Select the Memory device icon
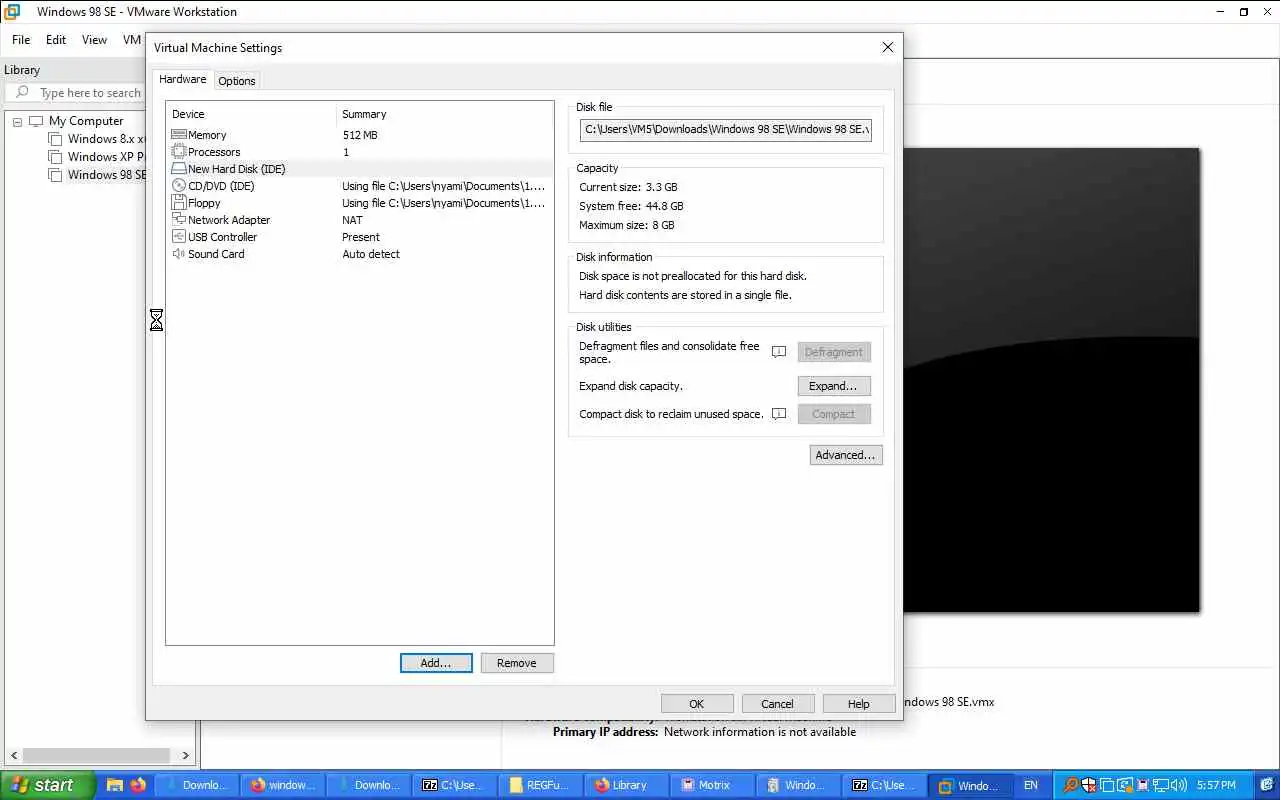 pyautogui.click(x=179, y=135)
